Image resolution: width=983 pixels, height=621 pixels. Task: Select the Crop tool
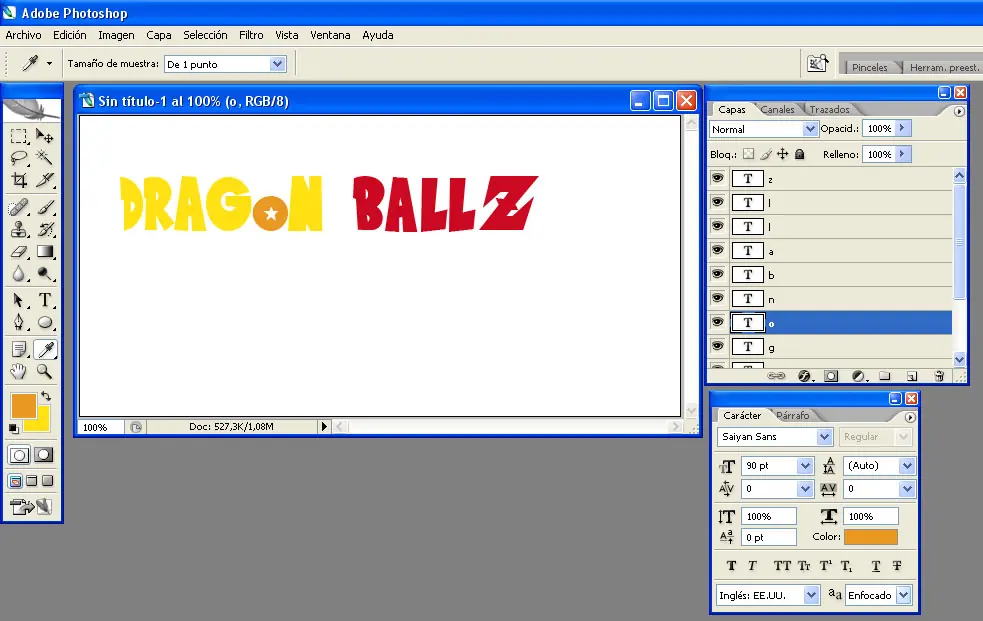[19, 180]
